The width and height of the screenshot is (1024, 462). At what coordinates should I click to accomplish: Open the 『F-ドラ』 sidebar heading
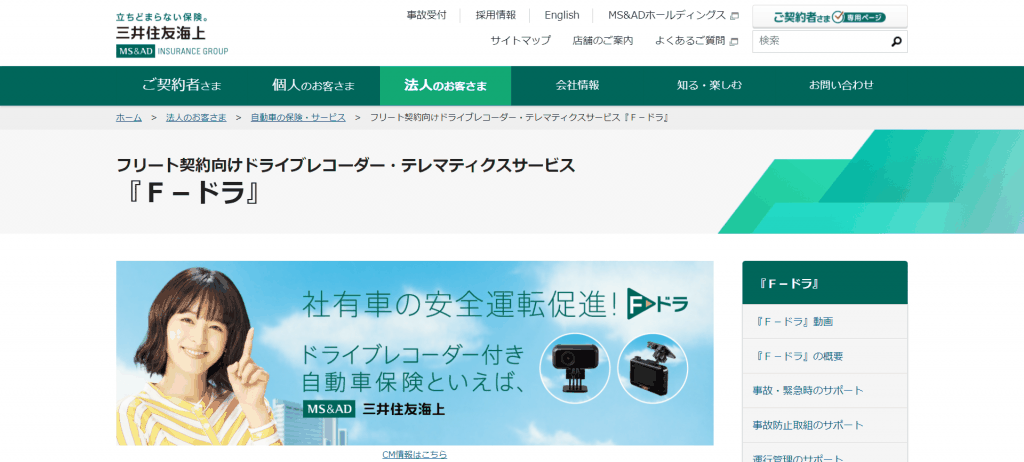coord(825,283)
